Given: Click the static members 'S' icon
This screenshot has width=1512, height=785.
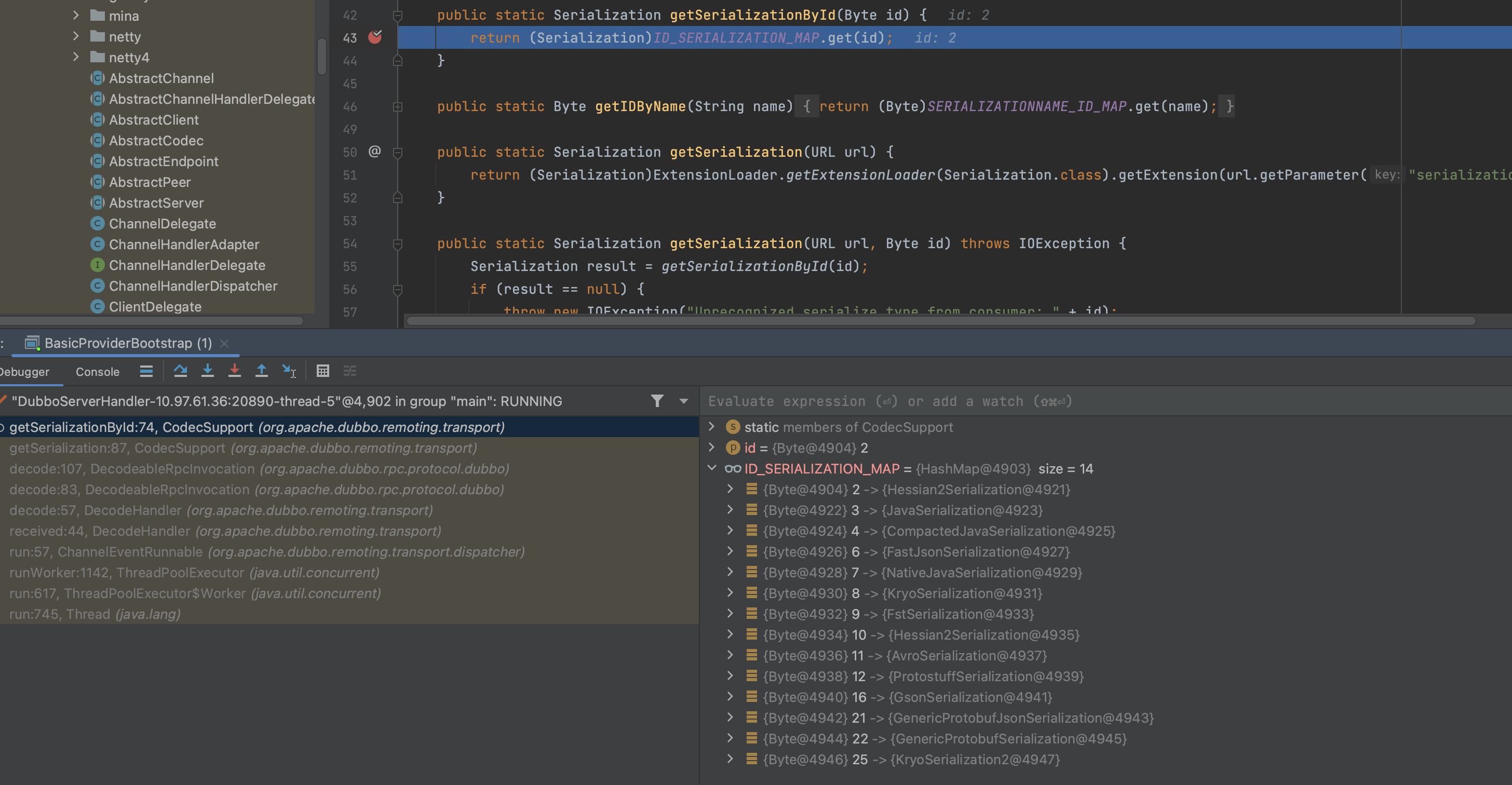Looking at the screenshot, I should click(x=733, y=427).
